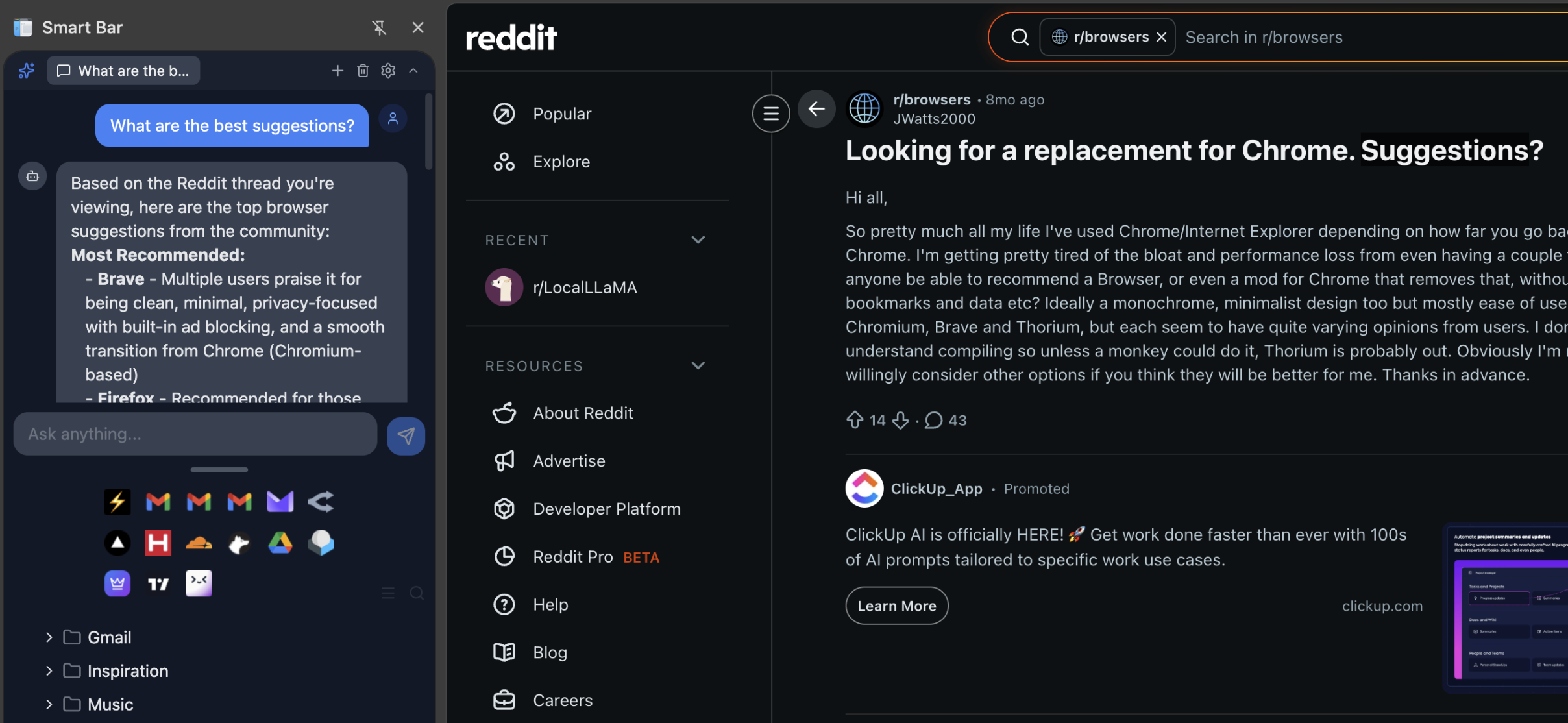The width and height of the screenshot is (1568, 723).
Task: Click the Hashnode icon
Action: coord(158,542)
